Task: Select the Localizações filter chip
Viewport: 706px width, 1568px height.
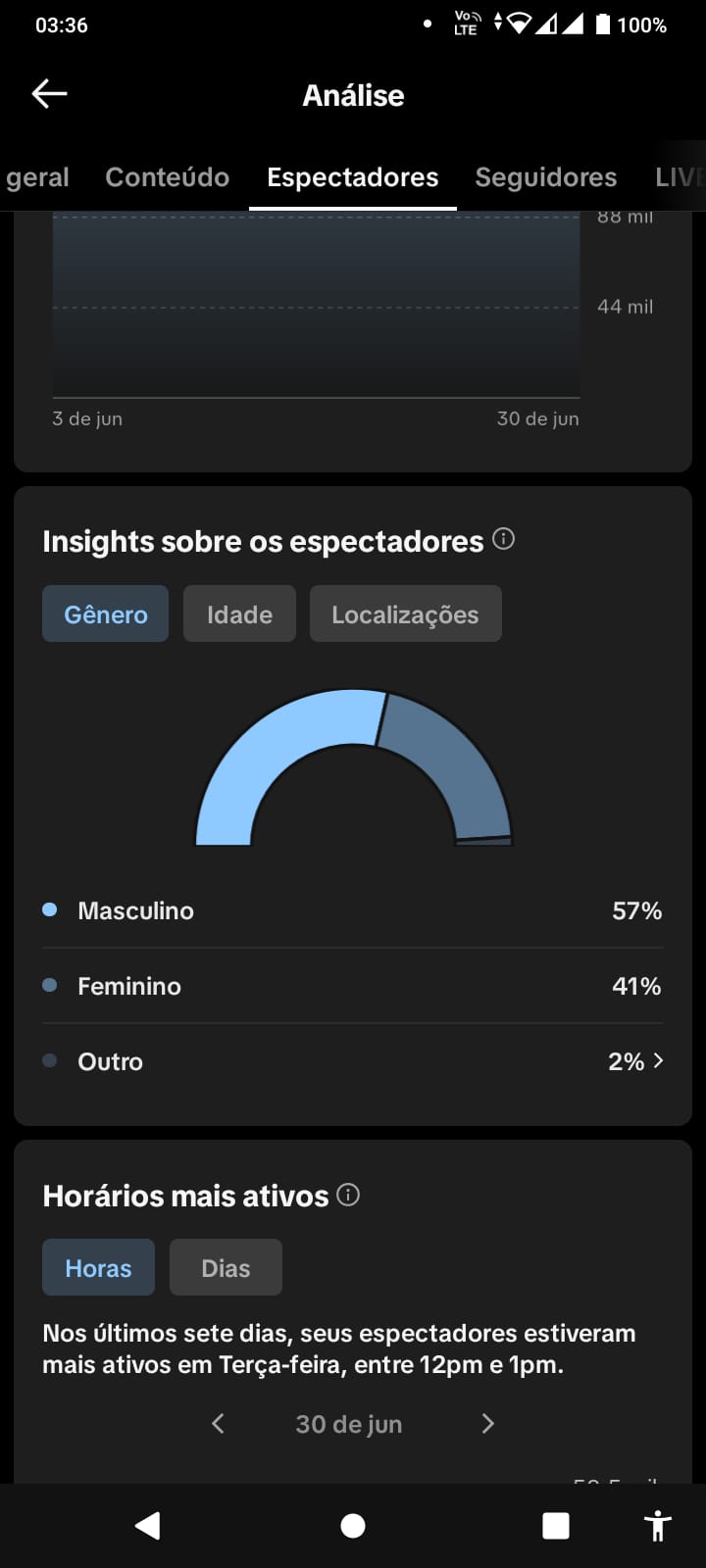Action: click(x=405, y=614)
